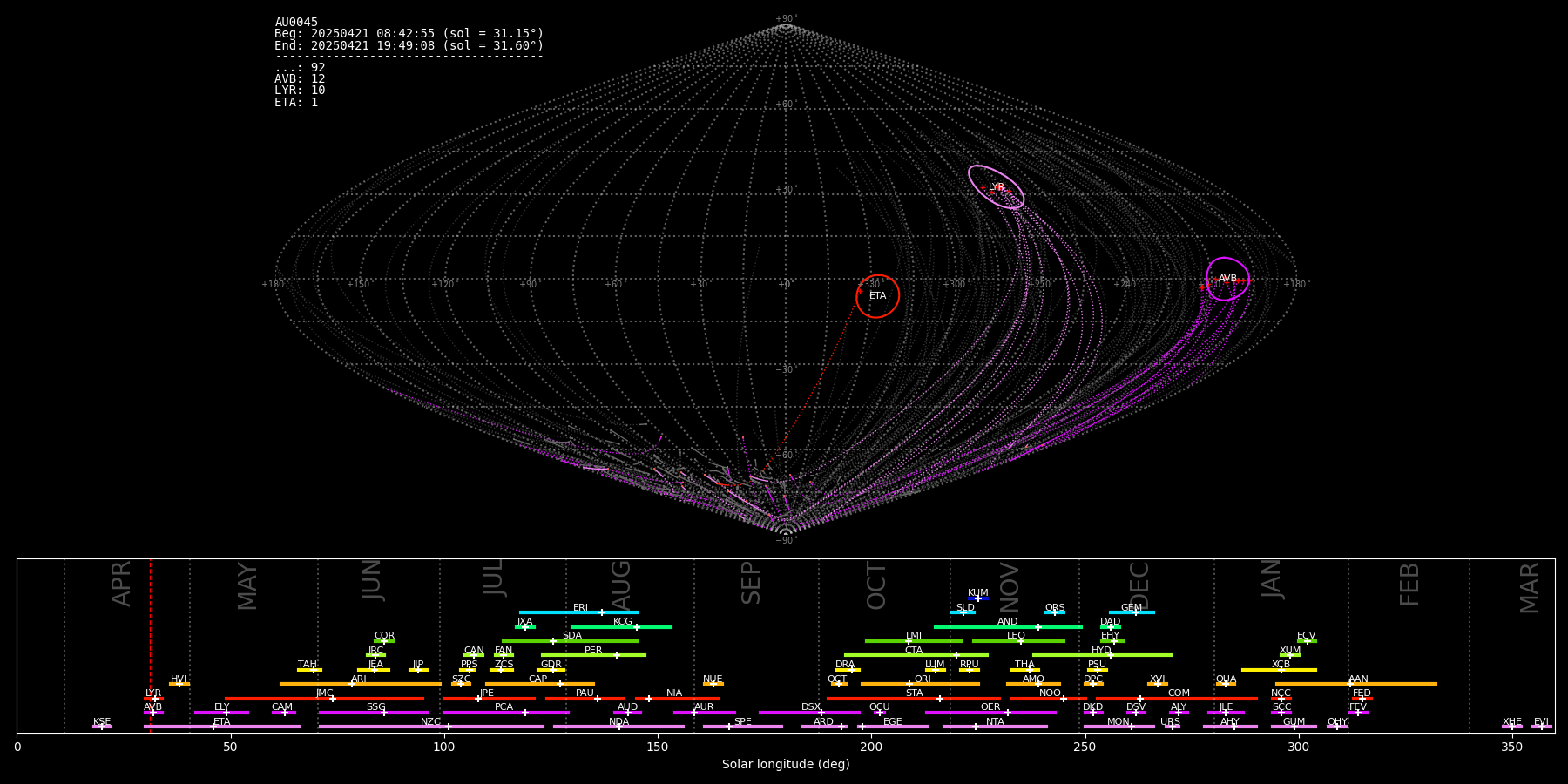
Task: Click the DAD shower label
Action: [1110, 622]
